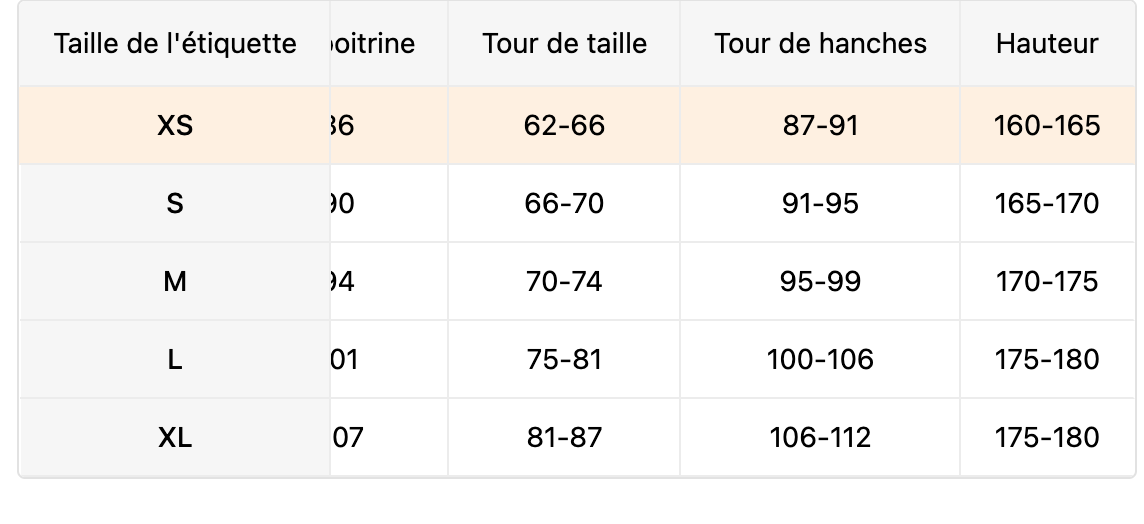
Task: Select the XL size label
Action: pos(175,438)
